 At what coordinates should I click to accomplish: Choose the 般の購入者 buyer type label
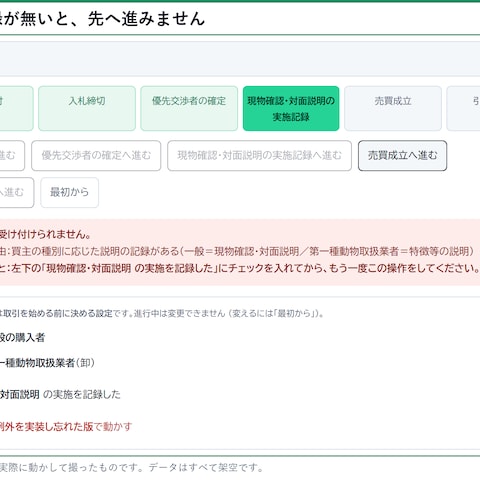tap(22, 338)
